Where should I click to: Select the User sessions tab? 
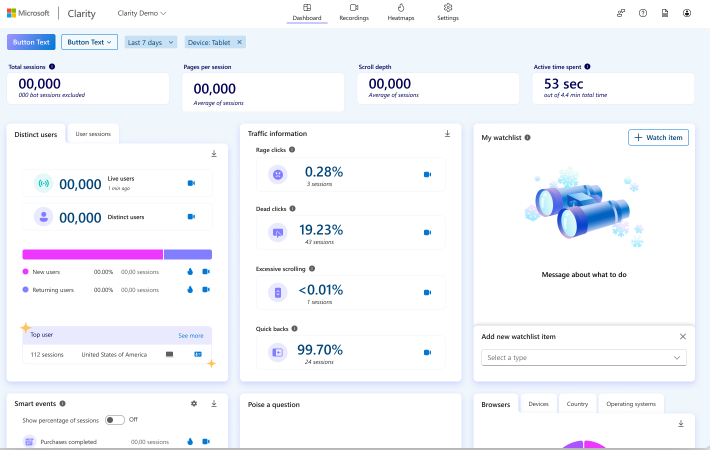93,133
